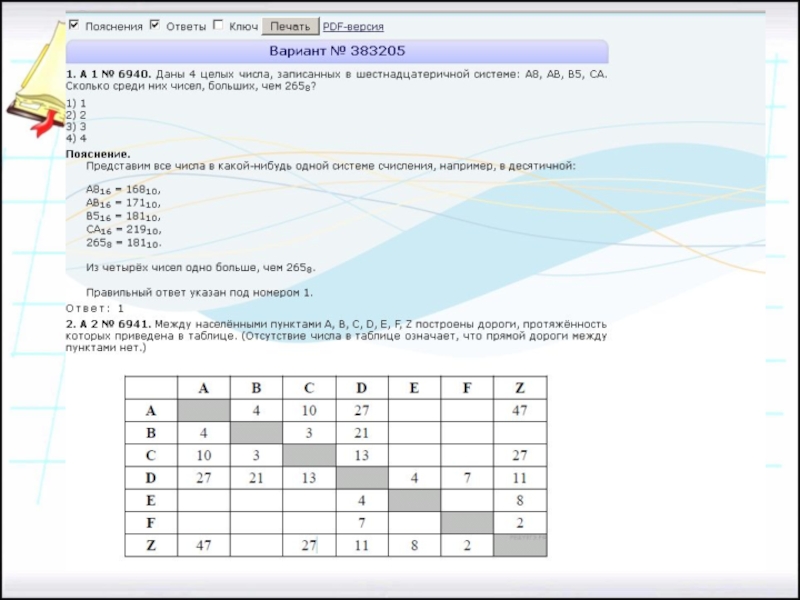This screenshot has height=600, width=800.
Task: Uncheck the Пояснения checkbox
Action: tap(74, 25)
